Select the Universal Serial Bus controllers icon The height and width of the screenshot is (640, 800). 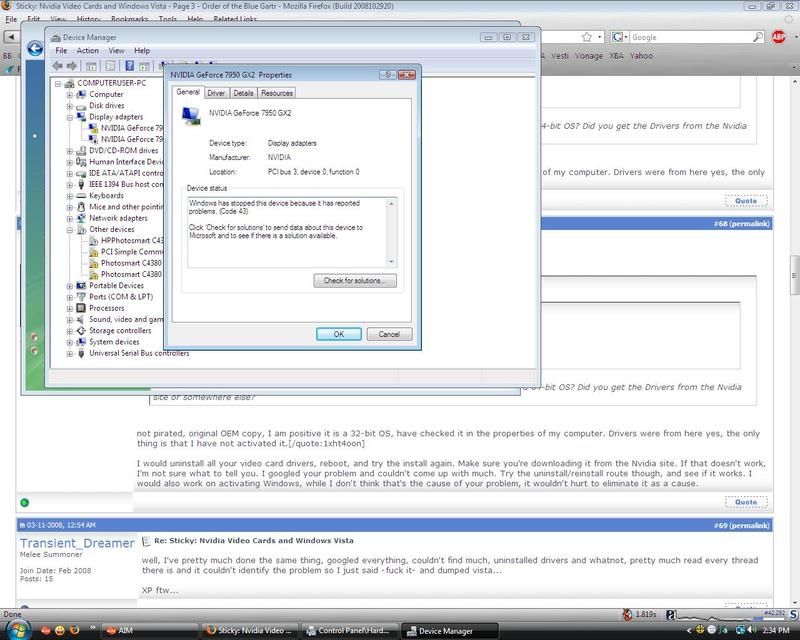(x=81, y=353)
